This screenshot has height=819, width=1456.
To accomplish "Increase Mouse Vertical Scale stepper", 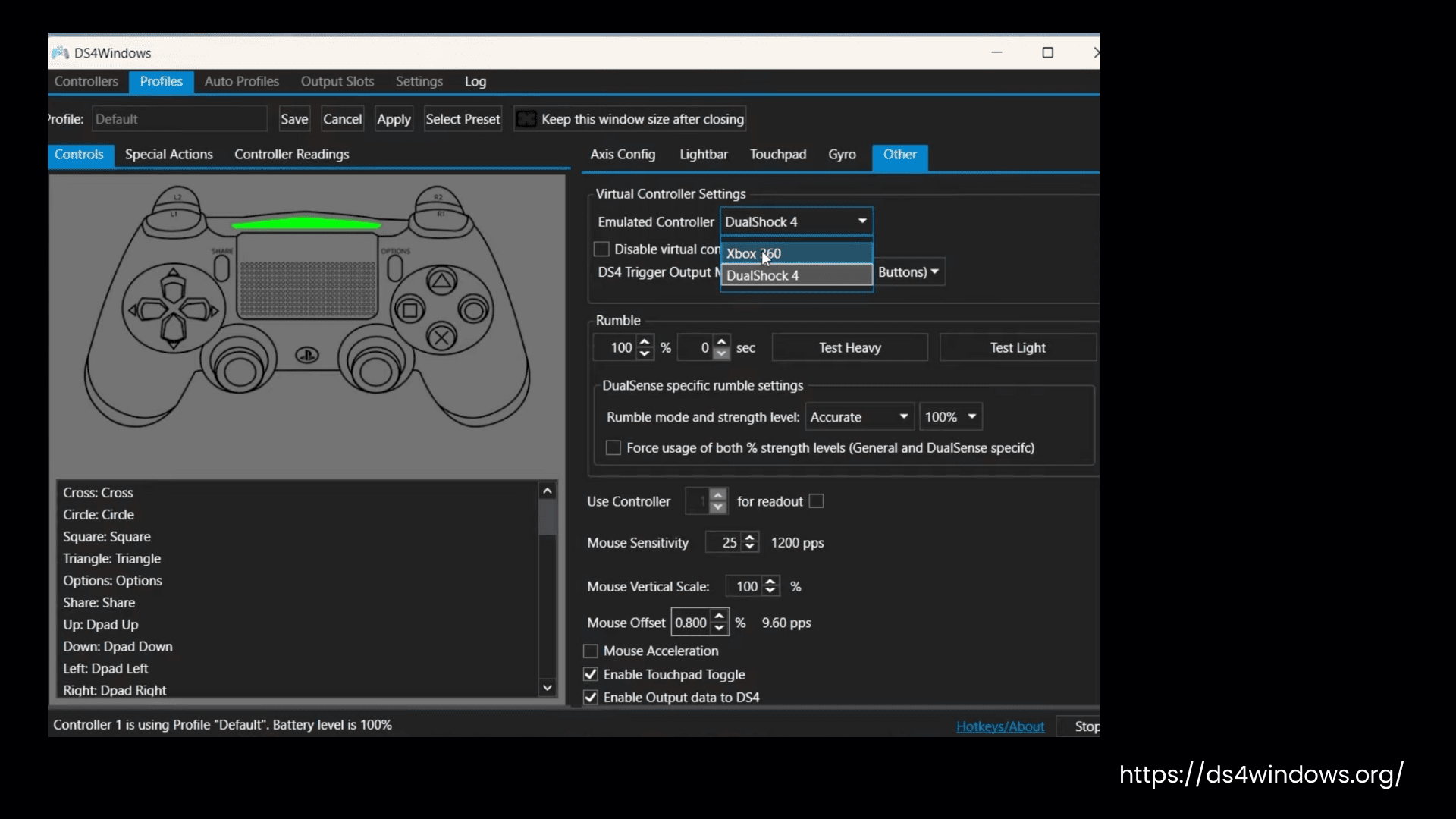I will pos(770,581).
